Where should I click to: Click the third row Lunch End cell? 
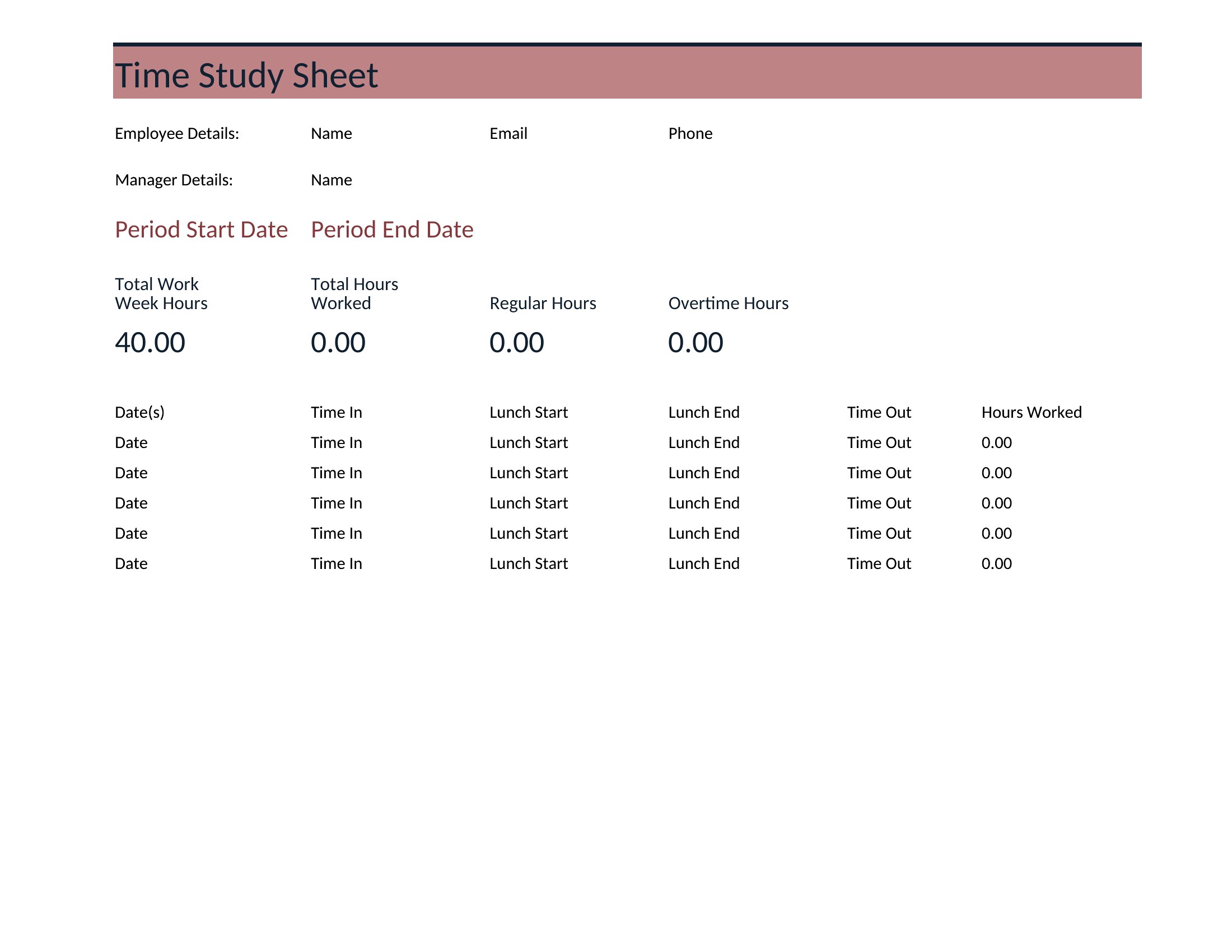[x=703, y=503]
